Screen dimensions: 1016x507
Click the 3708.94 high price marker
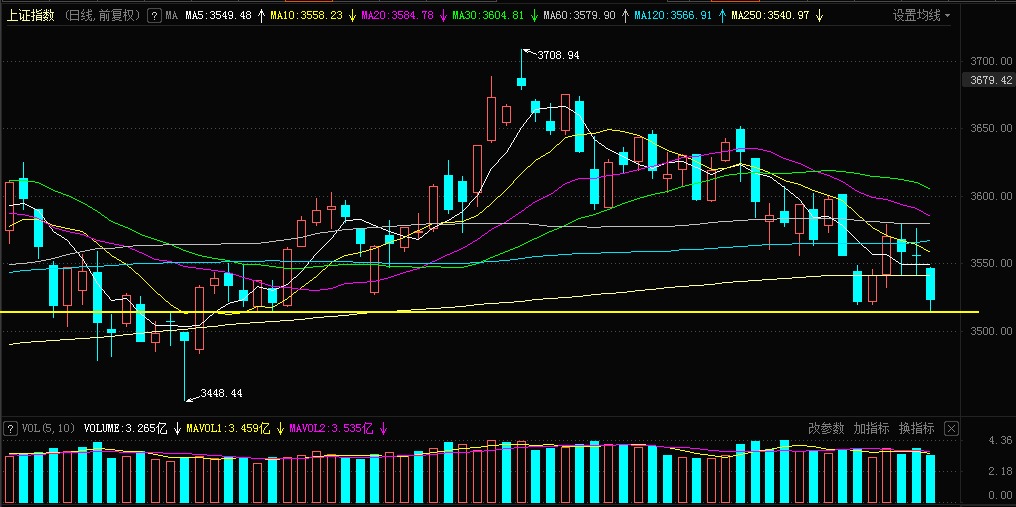[x=558, y=56]
